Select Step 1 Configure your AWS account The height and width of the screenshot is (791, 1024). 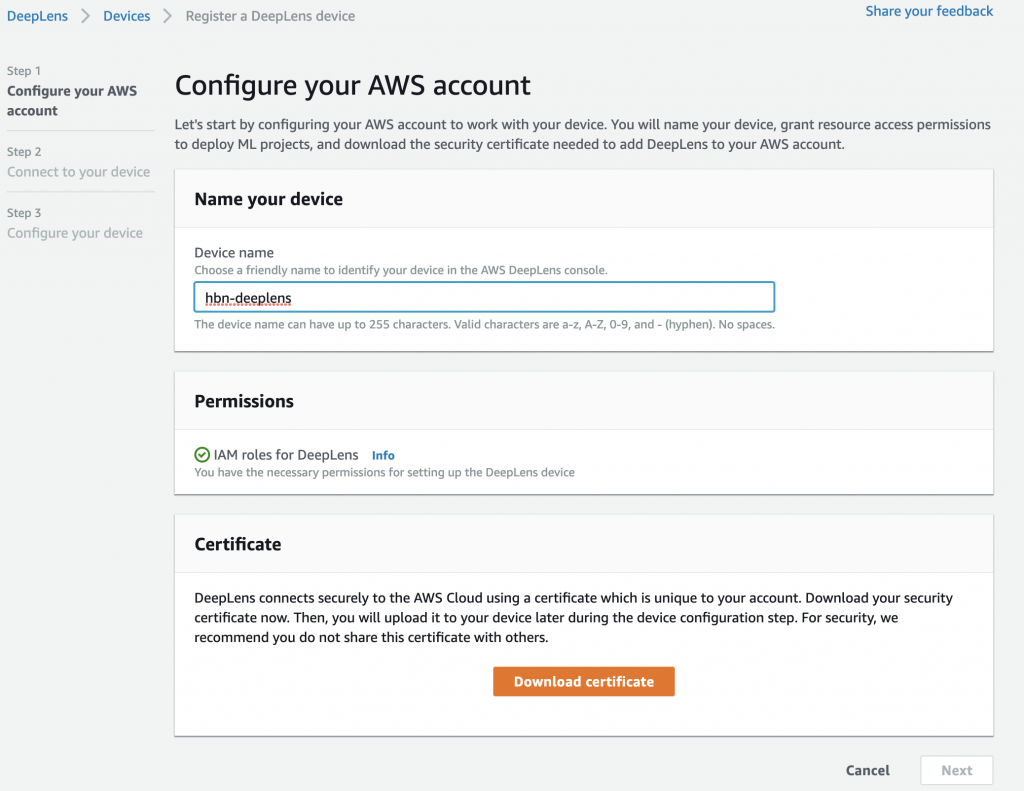click(72, 91)
